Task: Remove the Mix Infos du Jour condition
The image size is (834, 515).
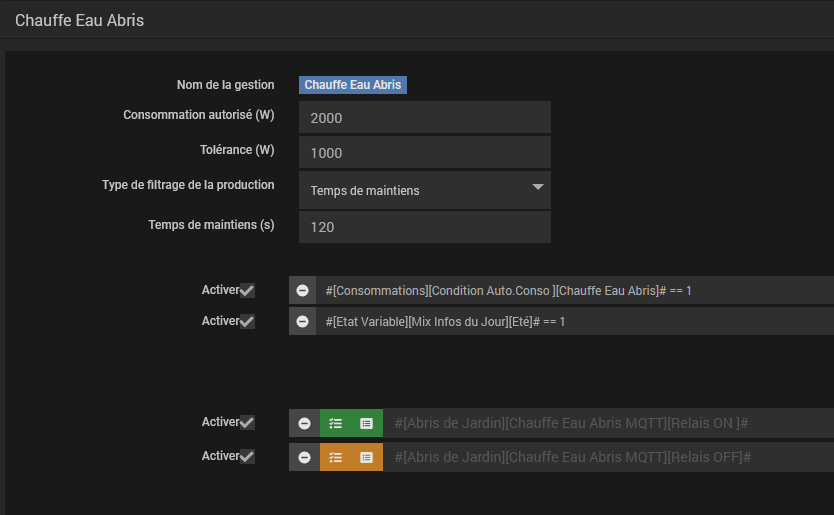Action: coord(303,322)
